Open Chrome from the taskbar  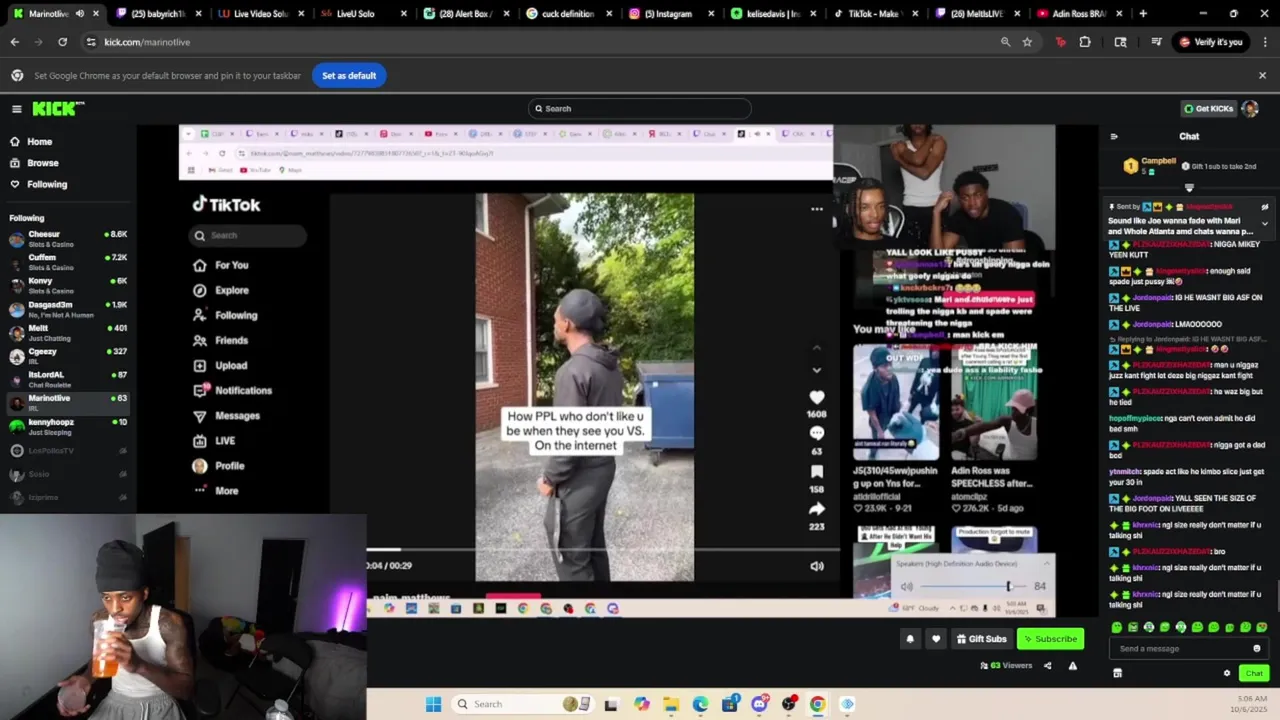coord(818,704)
